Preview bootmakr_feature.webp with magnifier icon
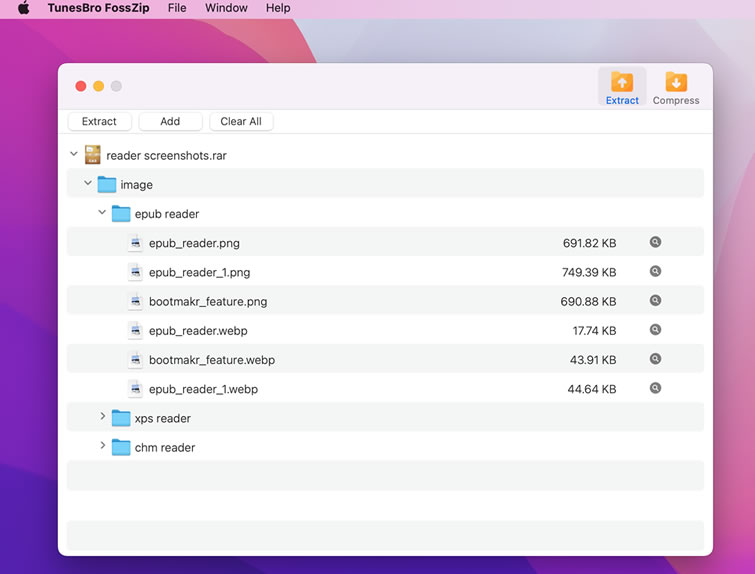 point(655,359)
